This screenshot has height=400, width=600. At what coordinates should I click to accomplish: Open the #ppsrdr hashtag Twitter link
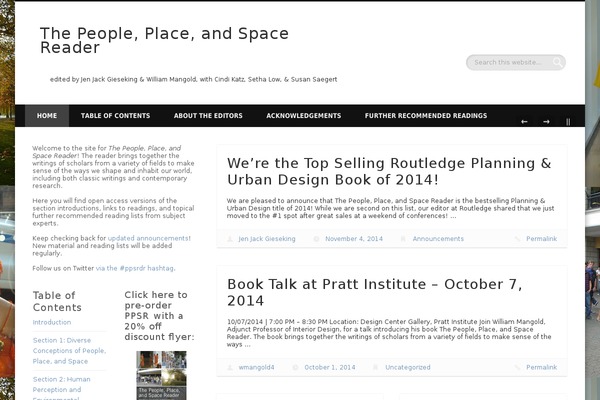[x=135, y=268]
